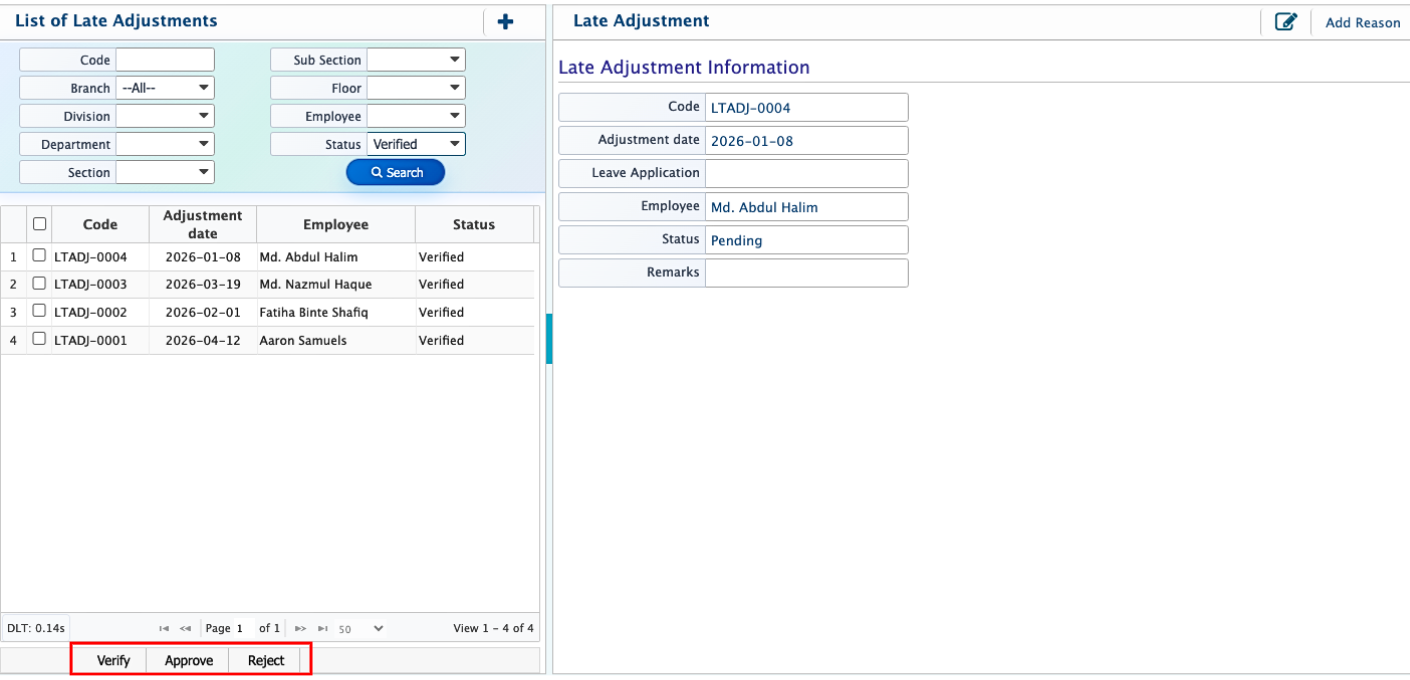Sort the list by Adjustment date column
The image size is (1410, 680).
(x=202, y=224)
